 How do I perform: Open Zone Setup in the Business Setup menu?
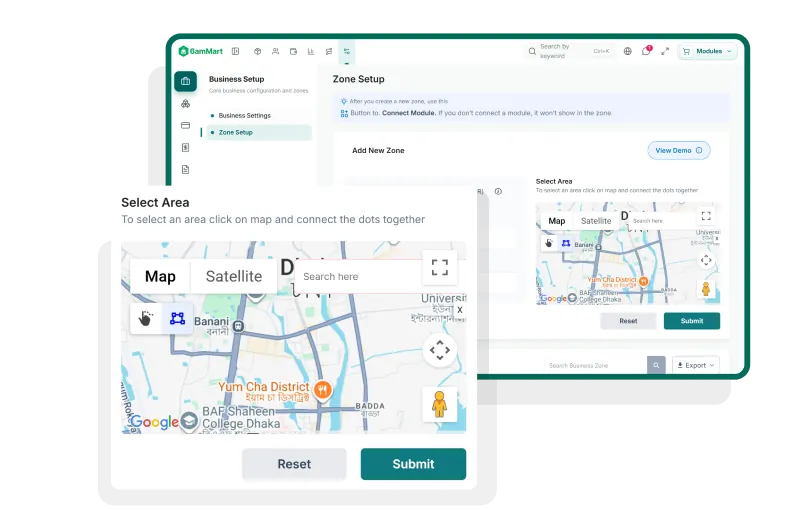click(259, 132)
